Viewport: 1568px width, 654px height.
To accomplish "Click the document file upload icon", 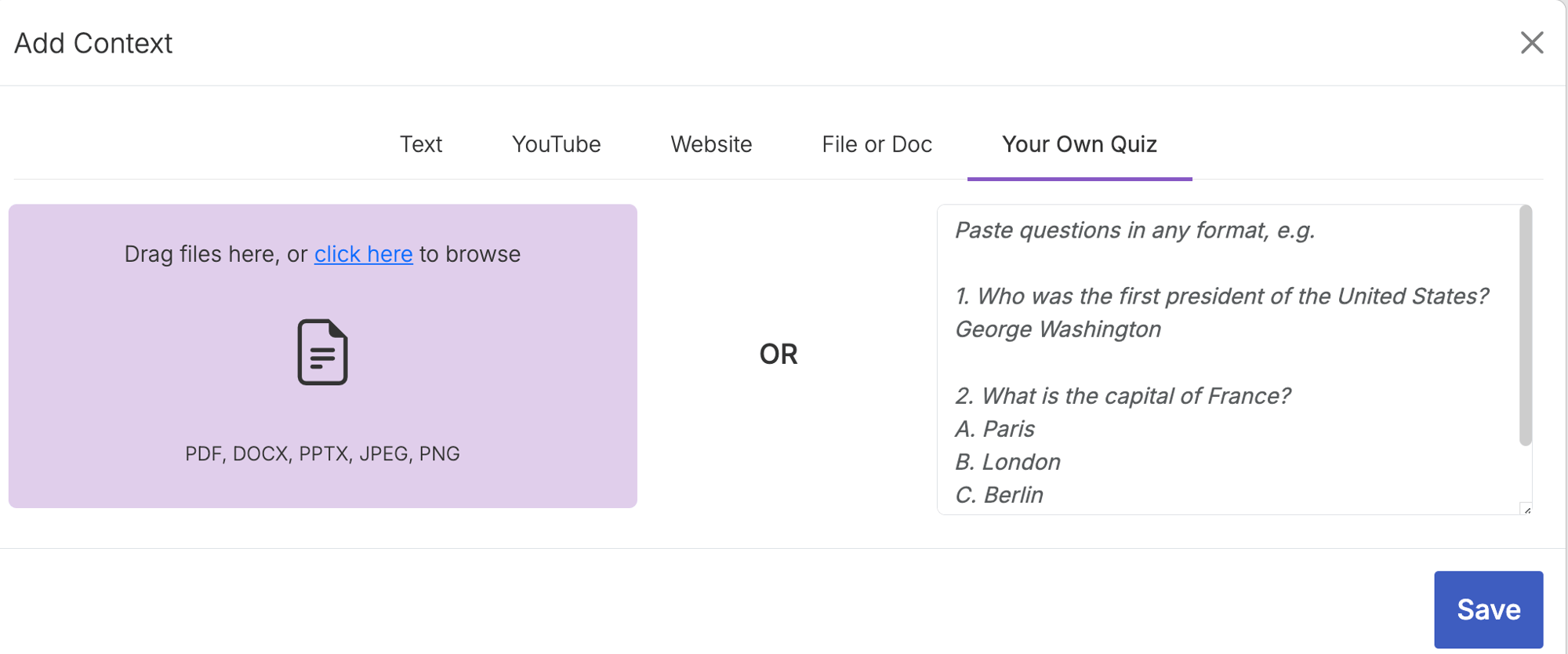I will 322,352.
